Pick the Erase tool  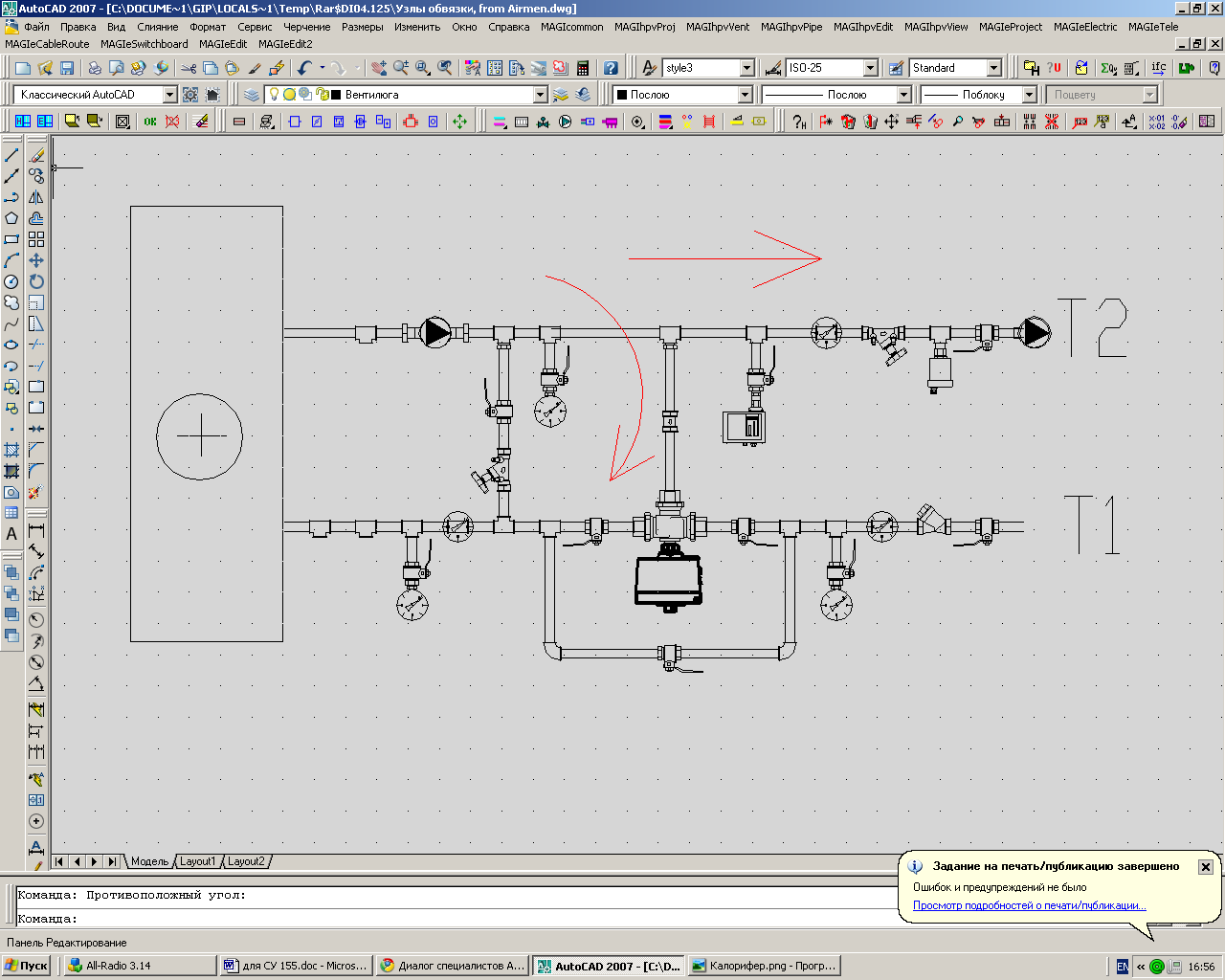(x=36, y=155)
